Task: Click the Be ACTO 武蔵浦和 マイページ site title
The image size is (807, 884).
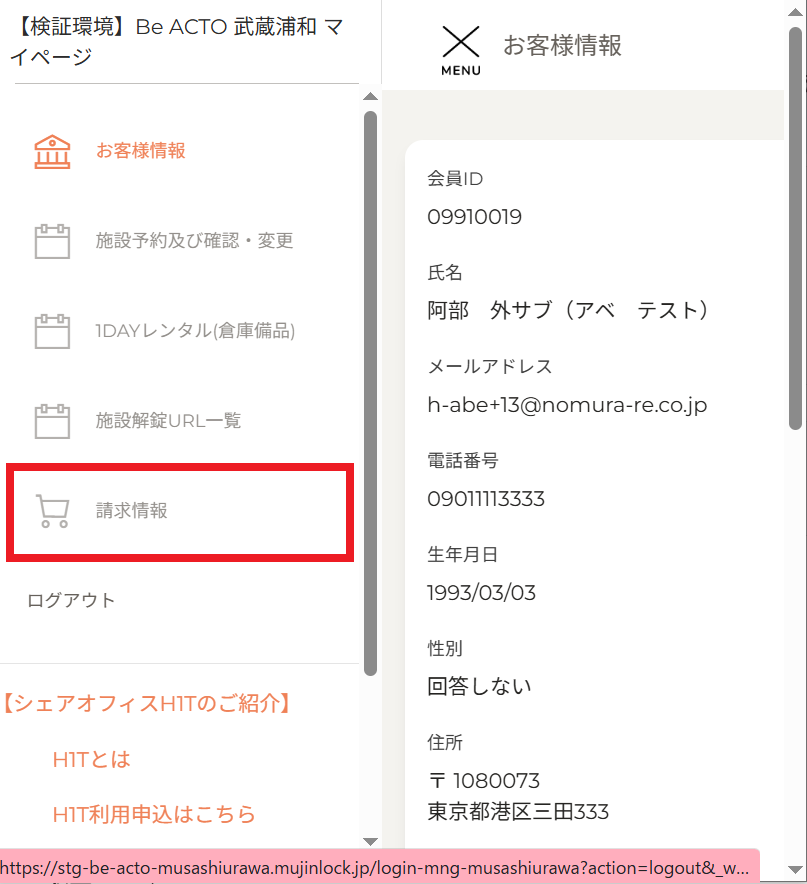Action: coord(180,42)
